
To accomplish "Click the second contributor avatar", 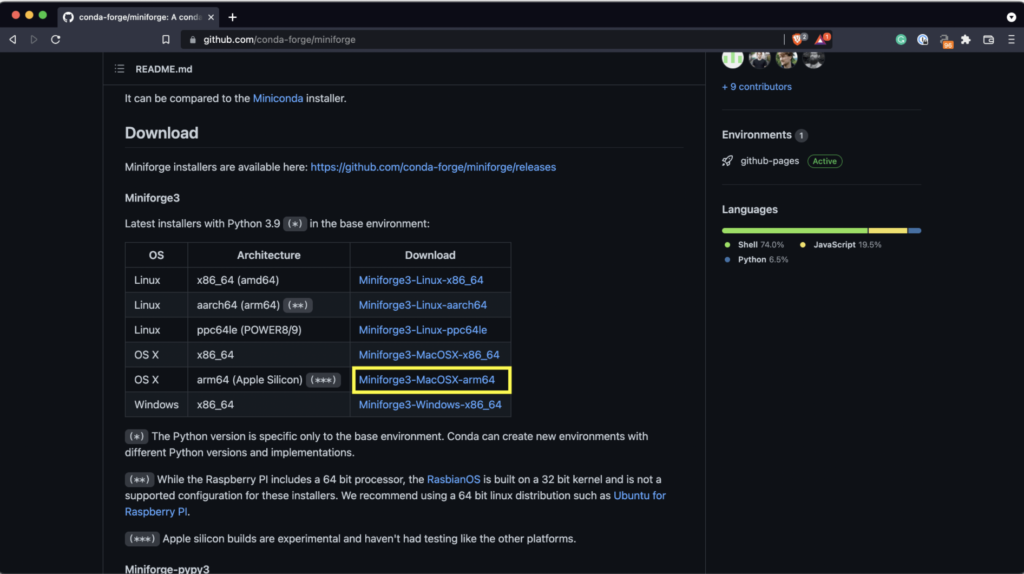I will [760, 58].
